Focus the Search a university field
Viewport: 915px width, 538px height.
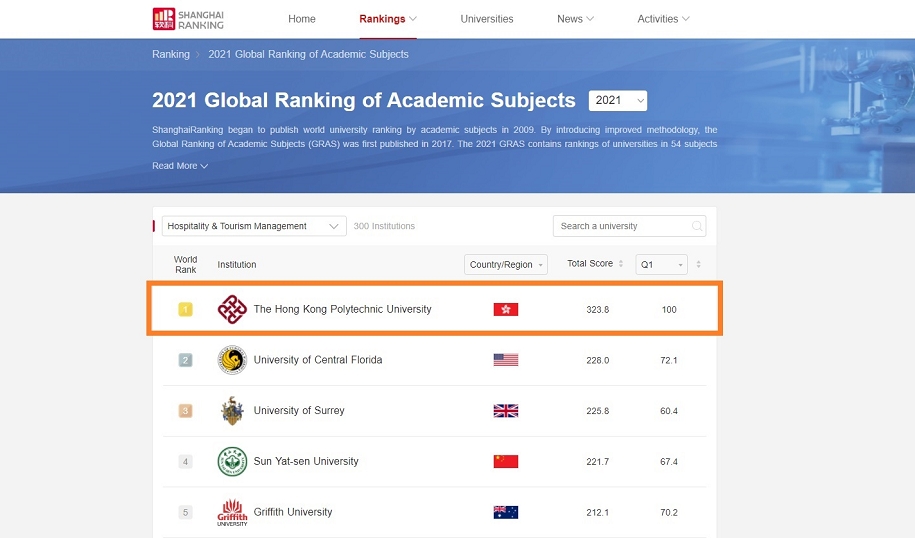pos(629,226)
